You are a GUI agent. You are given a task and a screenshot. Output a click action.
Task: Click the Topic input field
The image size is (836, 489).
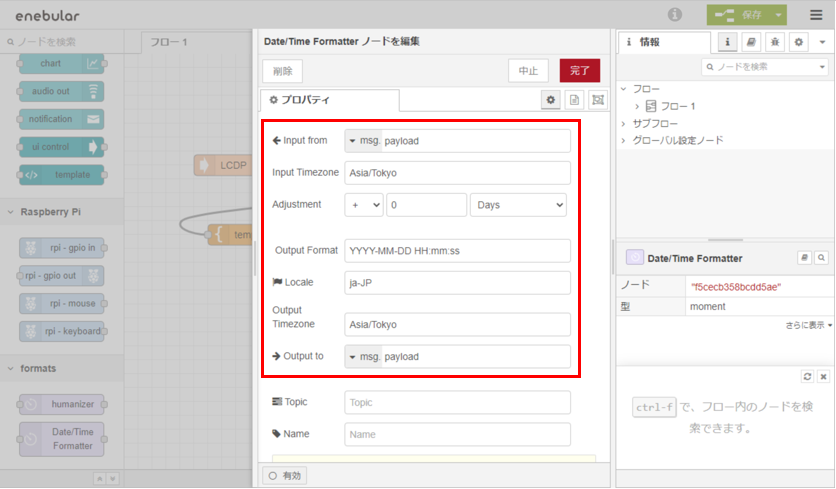click(x=457, y=402)
